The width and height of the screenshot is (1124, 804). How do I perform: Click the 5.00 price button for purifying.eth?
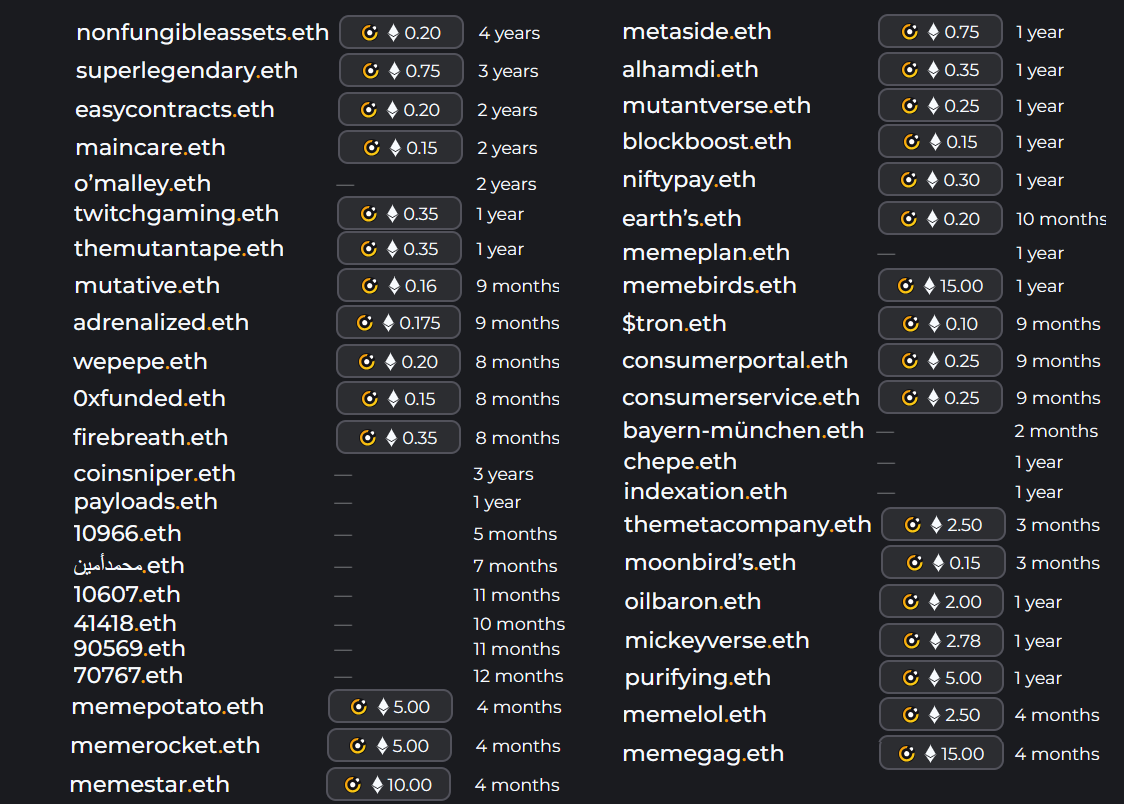tap(942, 678)
